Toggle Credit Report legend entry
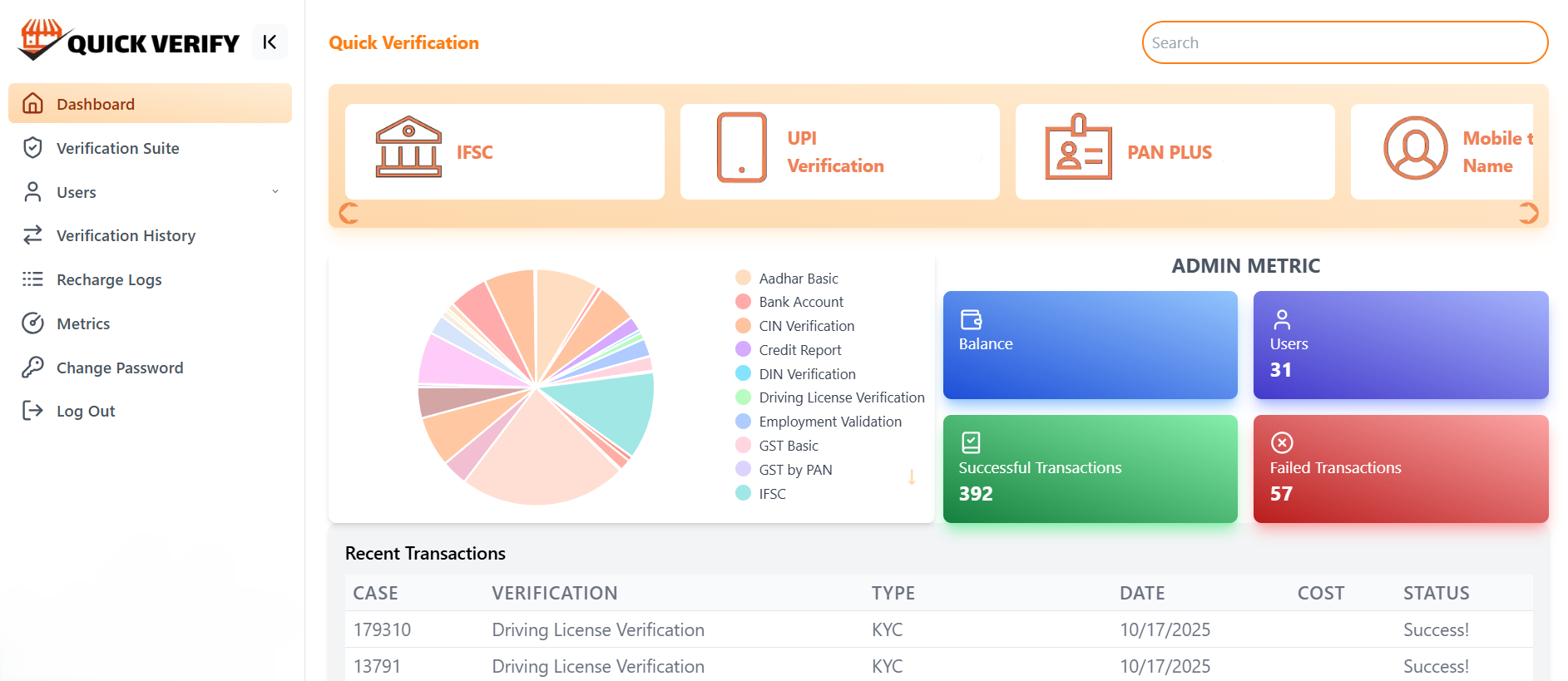 (799, 350)
